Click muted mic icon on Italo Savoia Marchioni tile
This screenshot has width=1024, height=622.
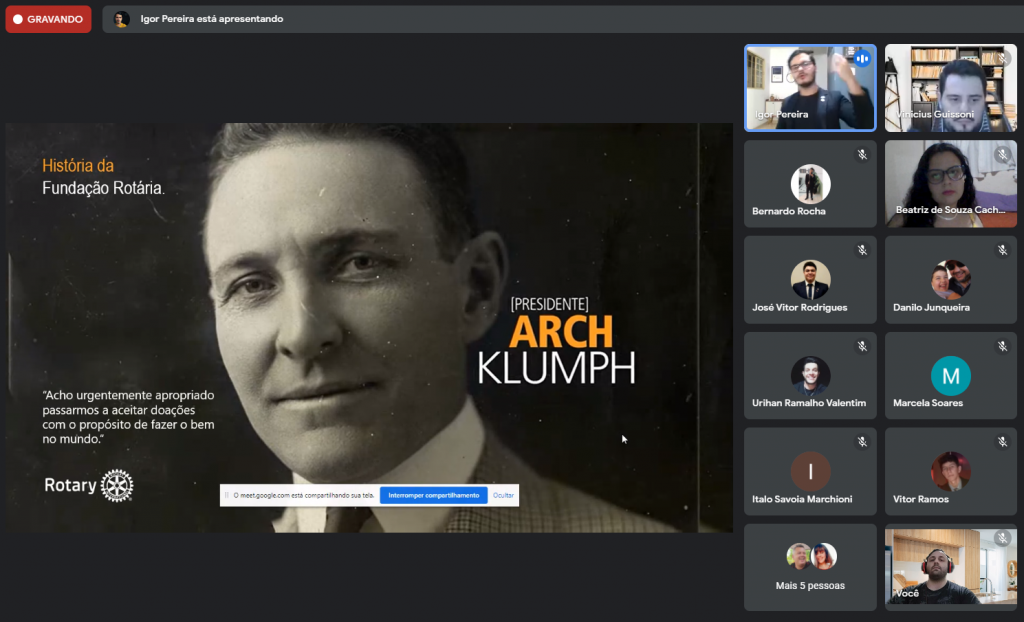pos(861,443)
